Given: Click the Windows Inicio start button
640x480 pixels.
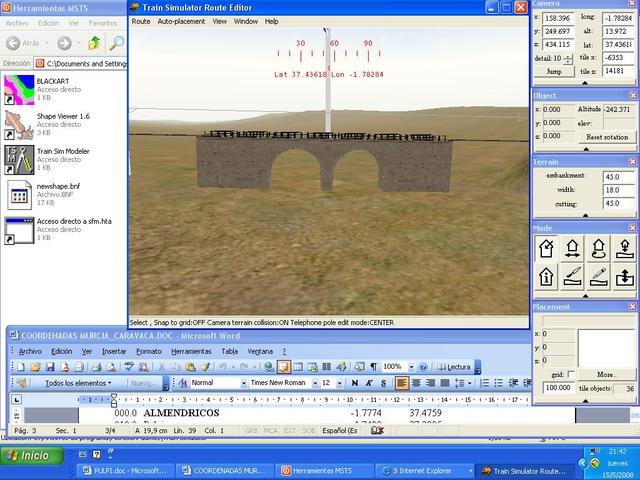Looking at the screenshot, I should point(28,455).
